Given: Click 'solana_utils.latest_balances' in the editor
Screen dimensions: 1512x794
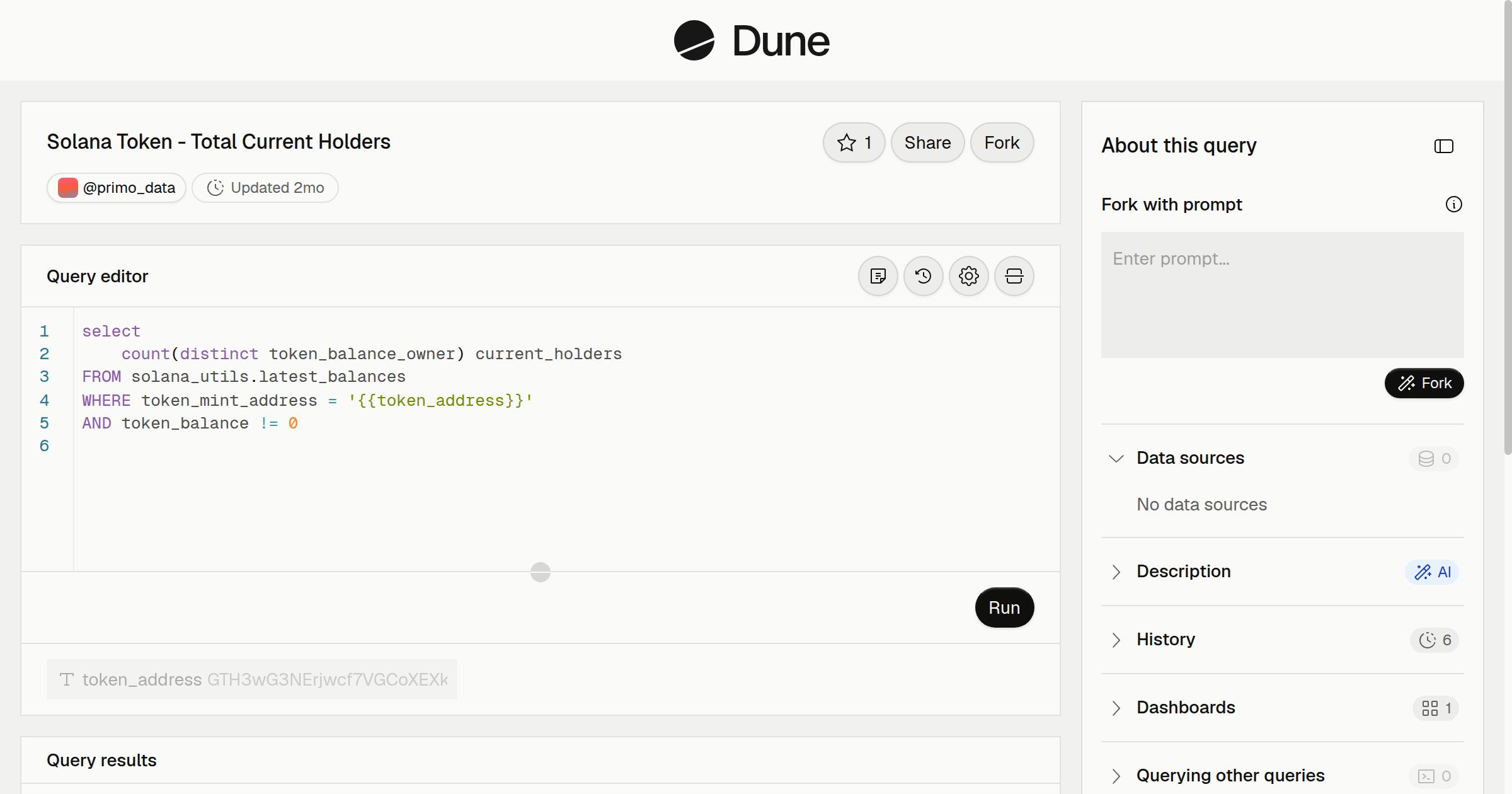Looking at the screenshot, I should pos(268,377).
